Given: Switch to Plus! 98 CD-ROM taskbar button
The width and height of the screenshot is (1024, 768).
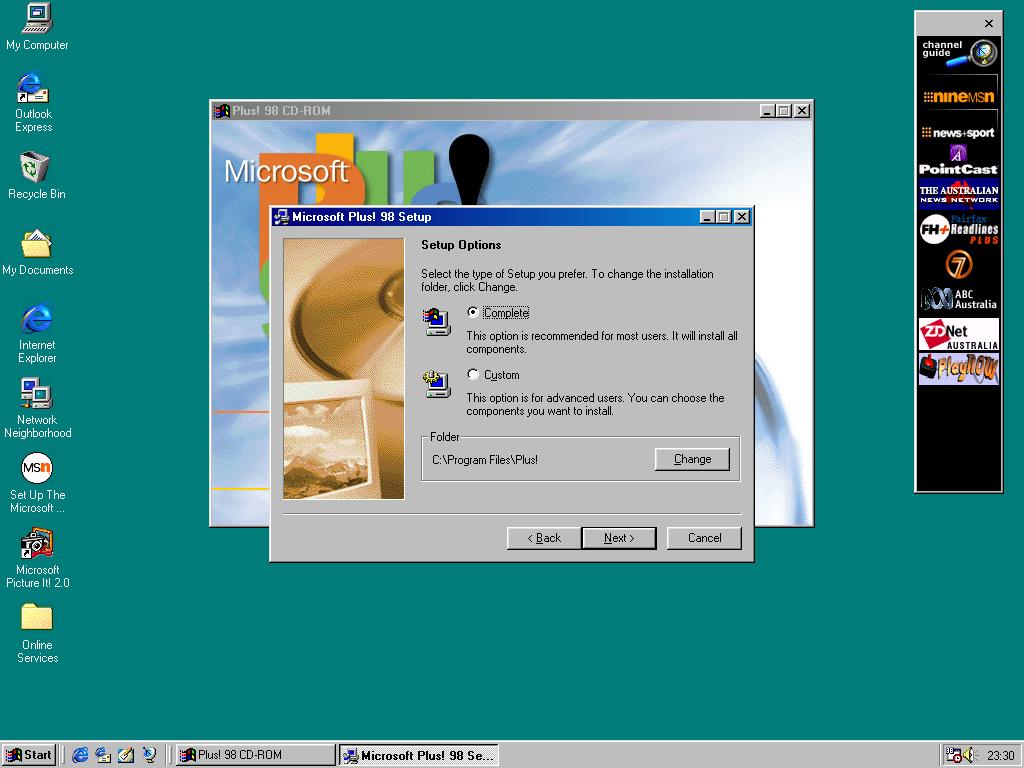Looking at the screenshot, I should click(255, 755).
